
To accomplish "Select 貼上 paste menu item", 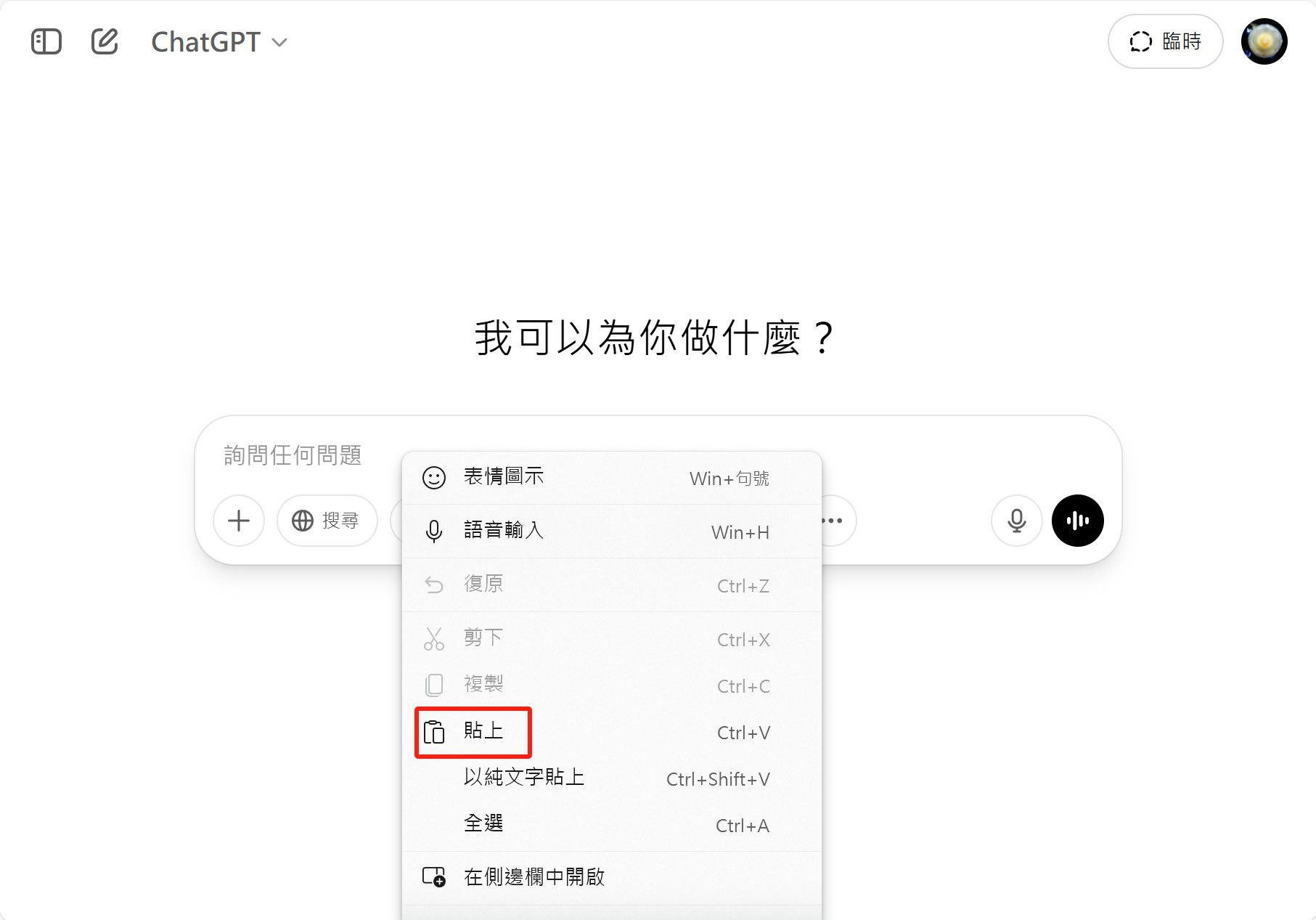I will click(611, 732).
